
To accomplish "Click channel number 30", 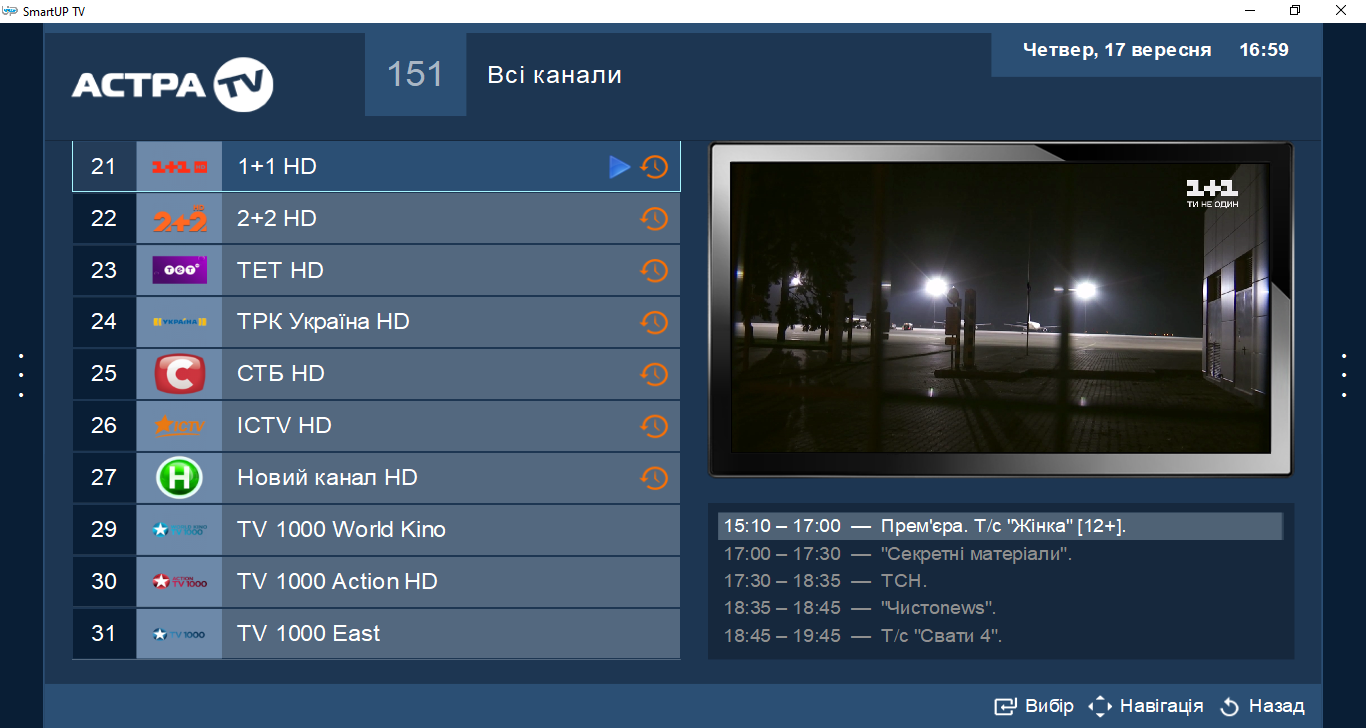I will click(x=104, y=582).
